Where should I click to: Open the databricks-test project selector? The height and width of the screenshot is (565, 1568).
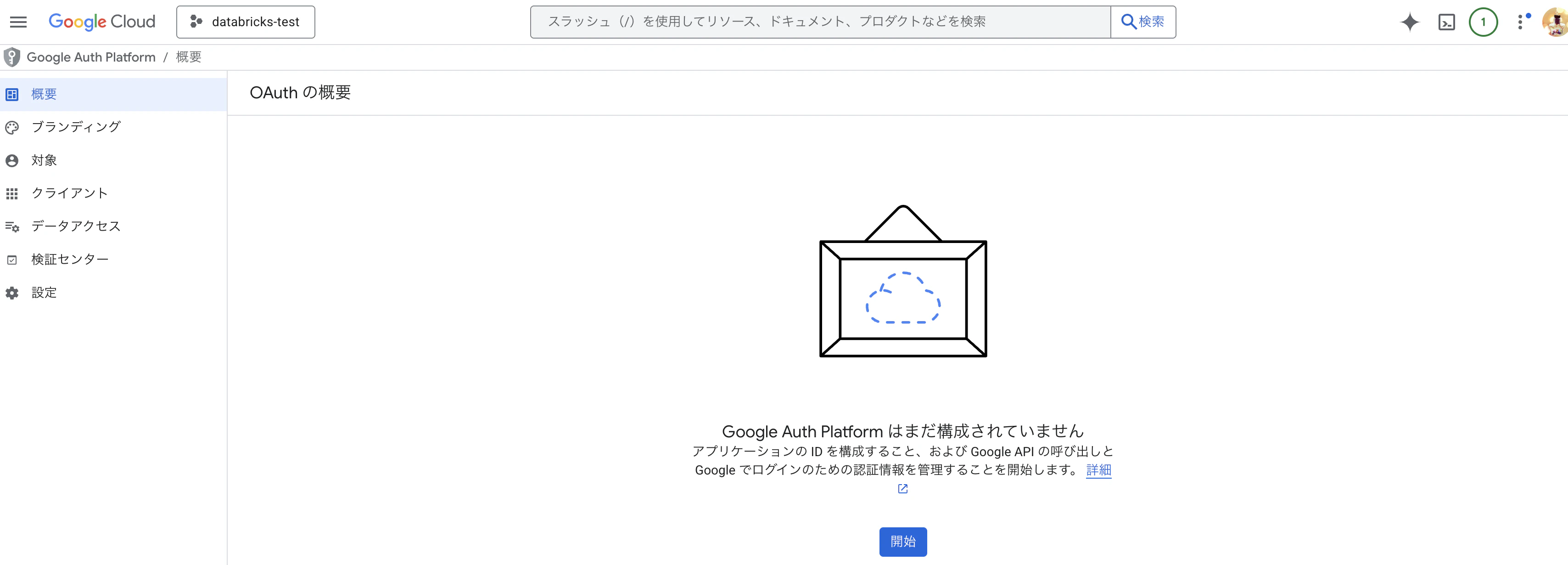(x=245, y=22)
